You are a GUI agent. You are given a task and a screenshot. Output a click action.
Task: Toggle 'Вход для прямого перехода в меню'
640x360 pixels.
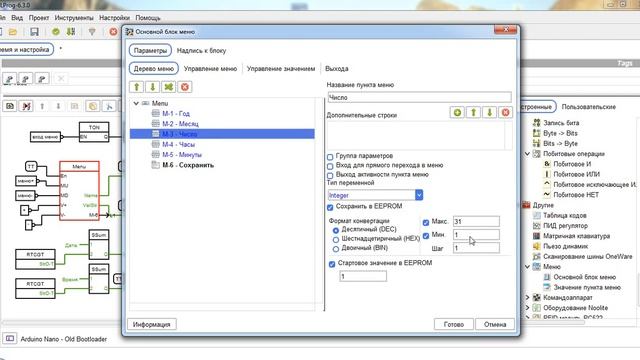(330, 166)
